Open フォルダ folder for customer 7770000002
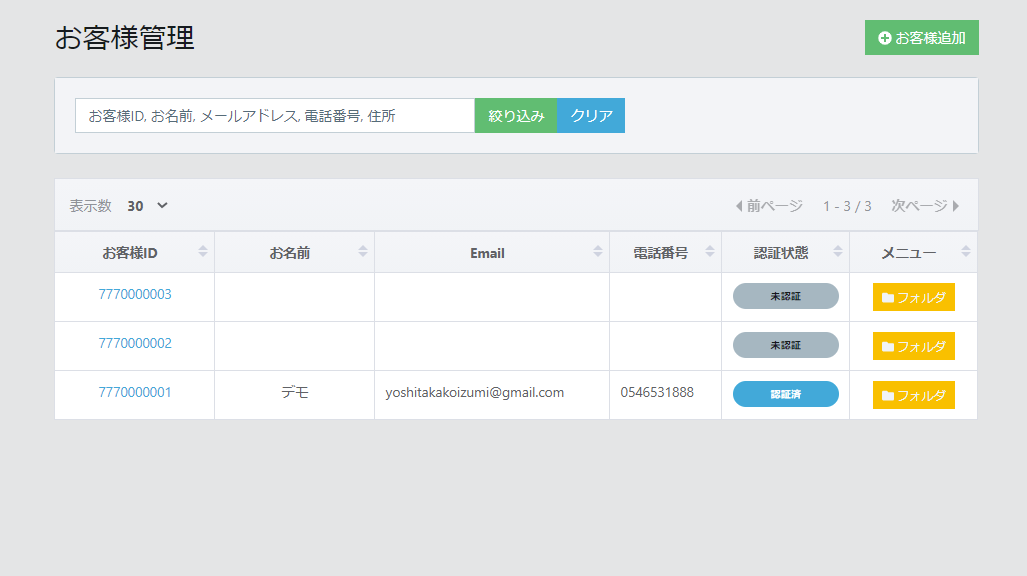1027x576 pixels. (913, 346)
